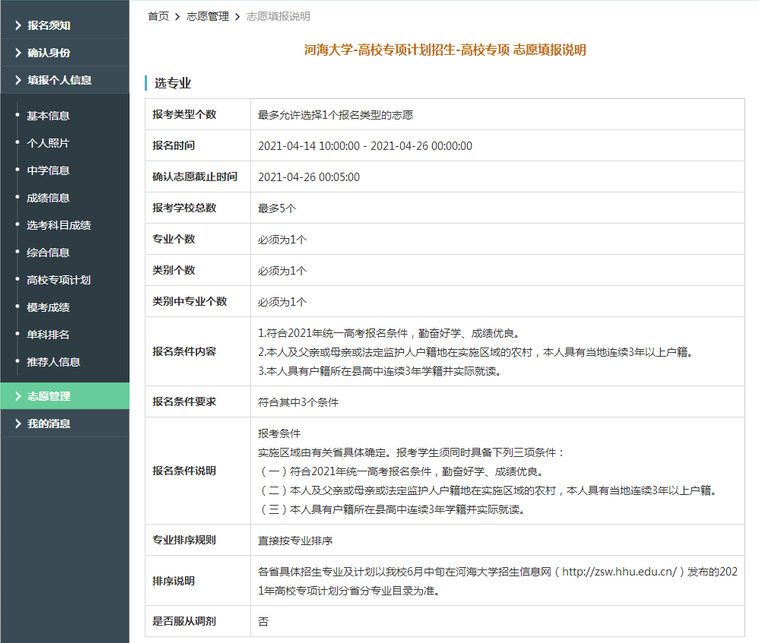The image size is (759, 643).
Task: Click the 首页 breadcrumb link
Action: 158,17
